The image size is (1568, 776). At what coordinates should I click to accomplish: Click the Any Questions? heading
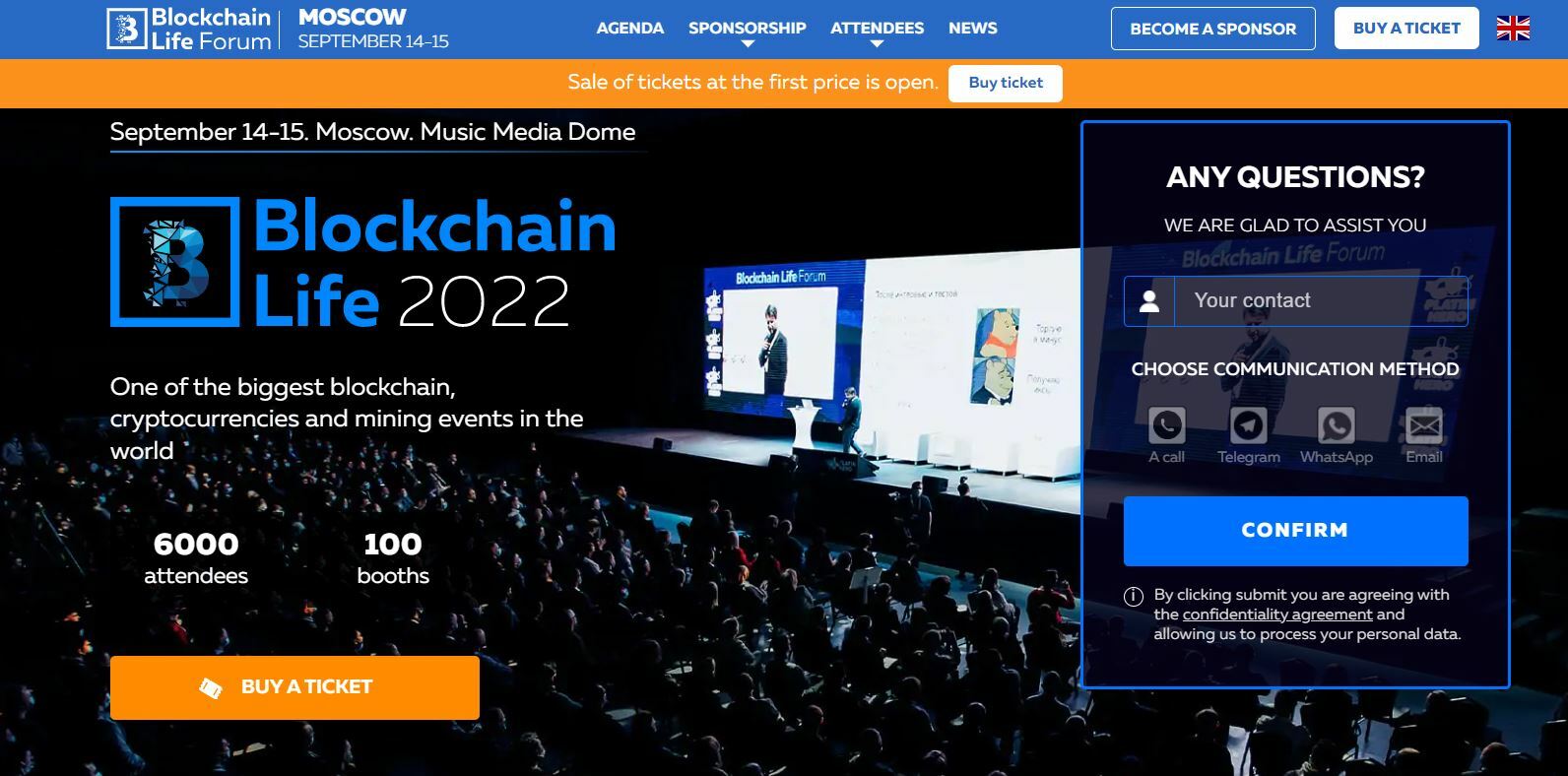pos(1295,177)
